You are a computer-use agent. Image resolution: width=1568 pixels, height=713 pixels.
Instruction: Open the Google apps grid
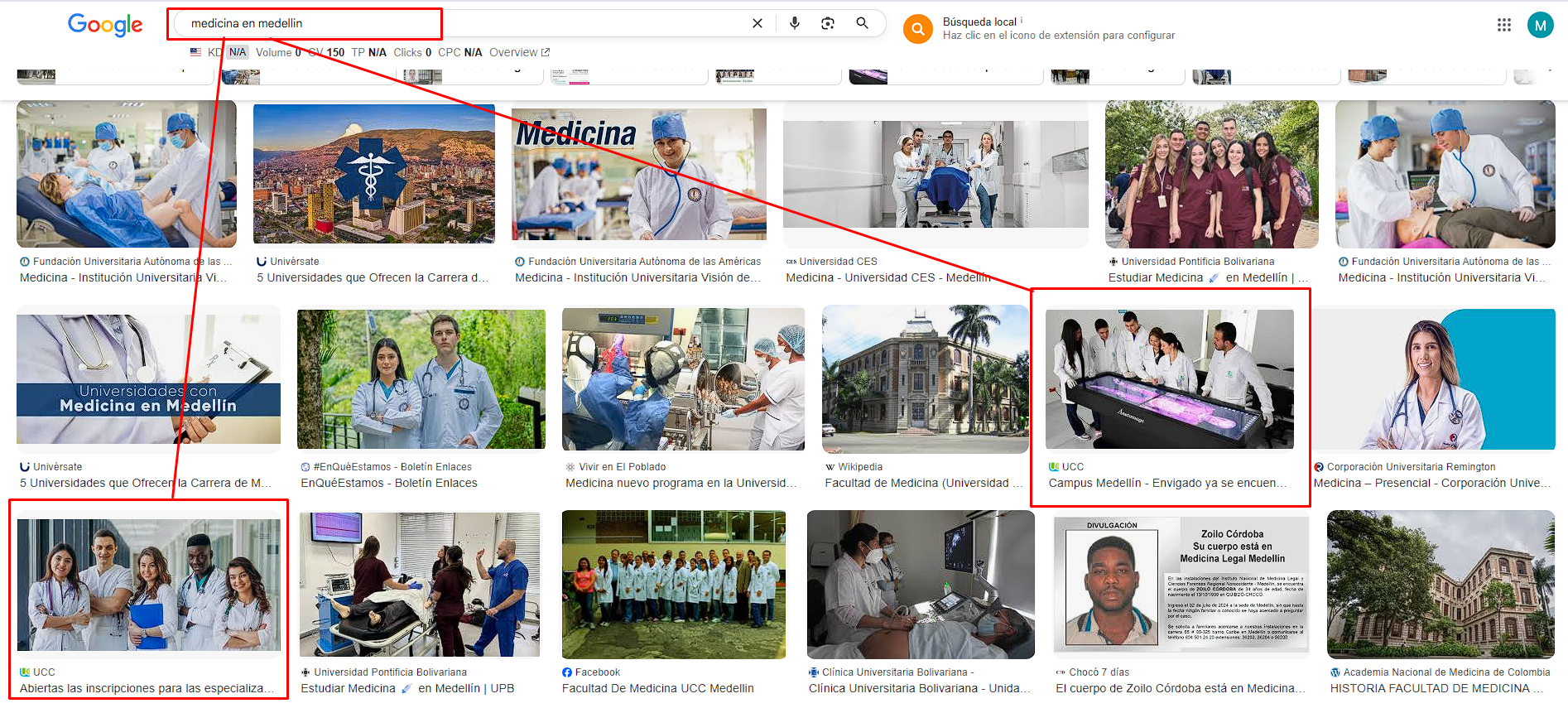point(1504,25)
